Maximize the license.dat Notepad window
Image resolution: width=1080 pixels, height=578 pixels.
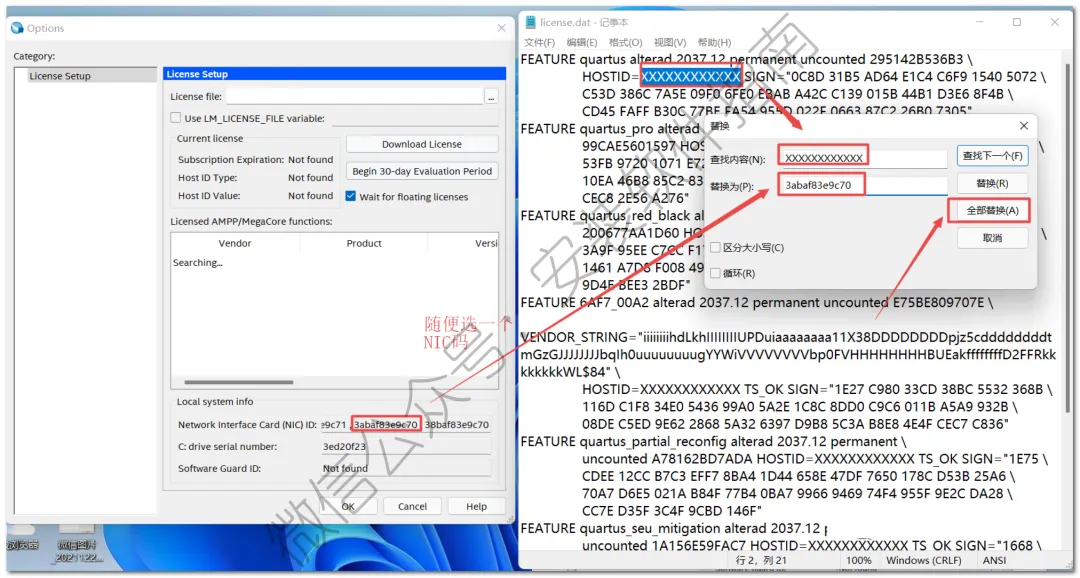click(x=1017, y=23)
